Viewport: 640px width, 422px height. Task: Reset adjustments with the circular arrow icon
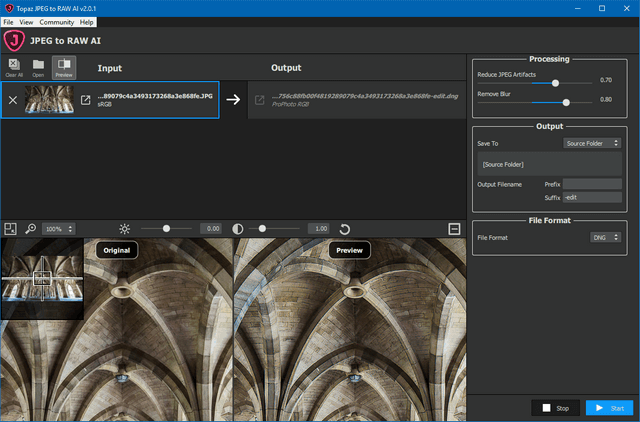click(345, 229)
